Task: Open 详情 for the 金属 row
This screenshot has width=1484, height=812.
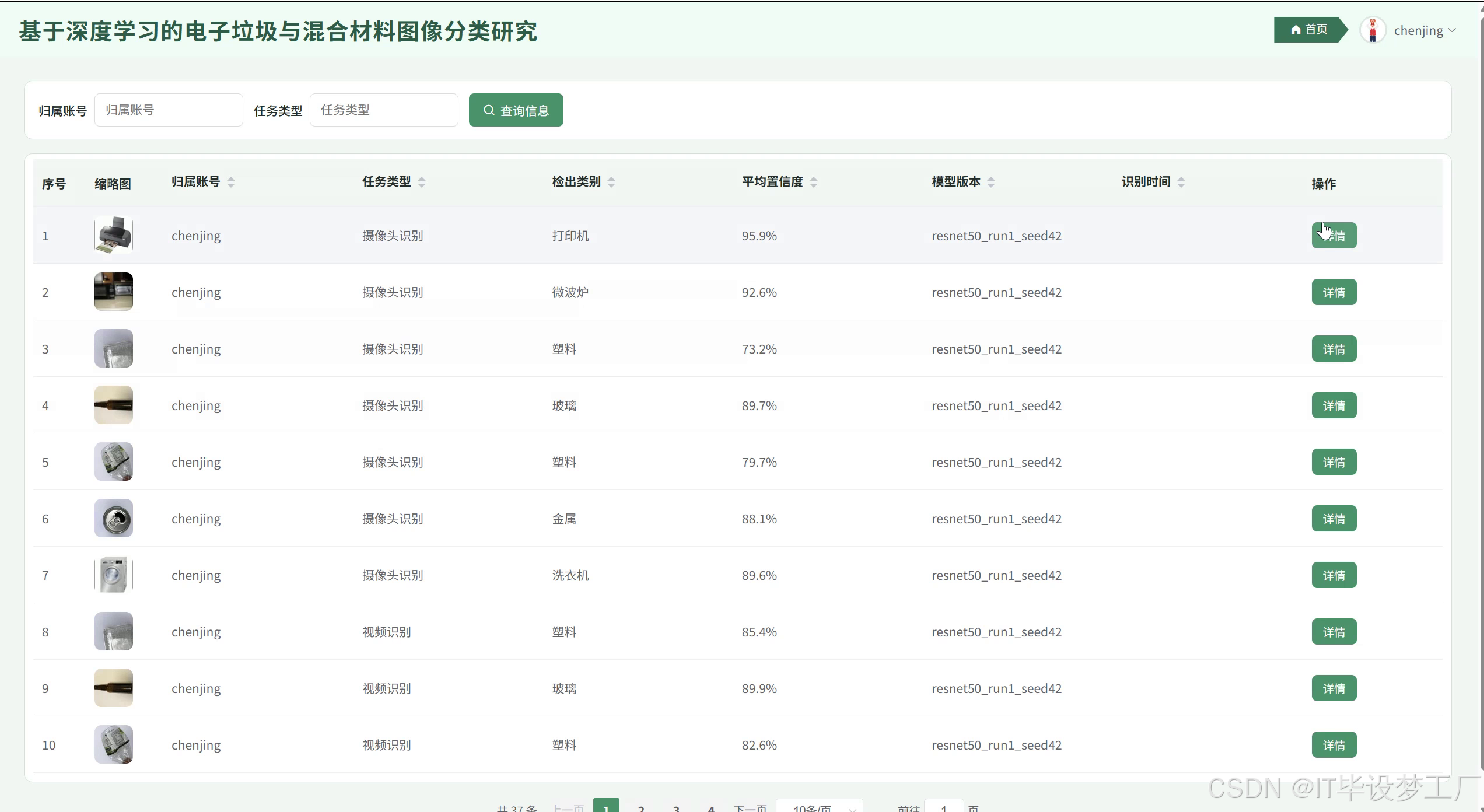Action: [1334, 519]
